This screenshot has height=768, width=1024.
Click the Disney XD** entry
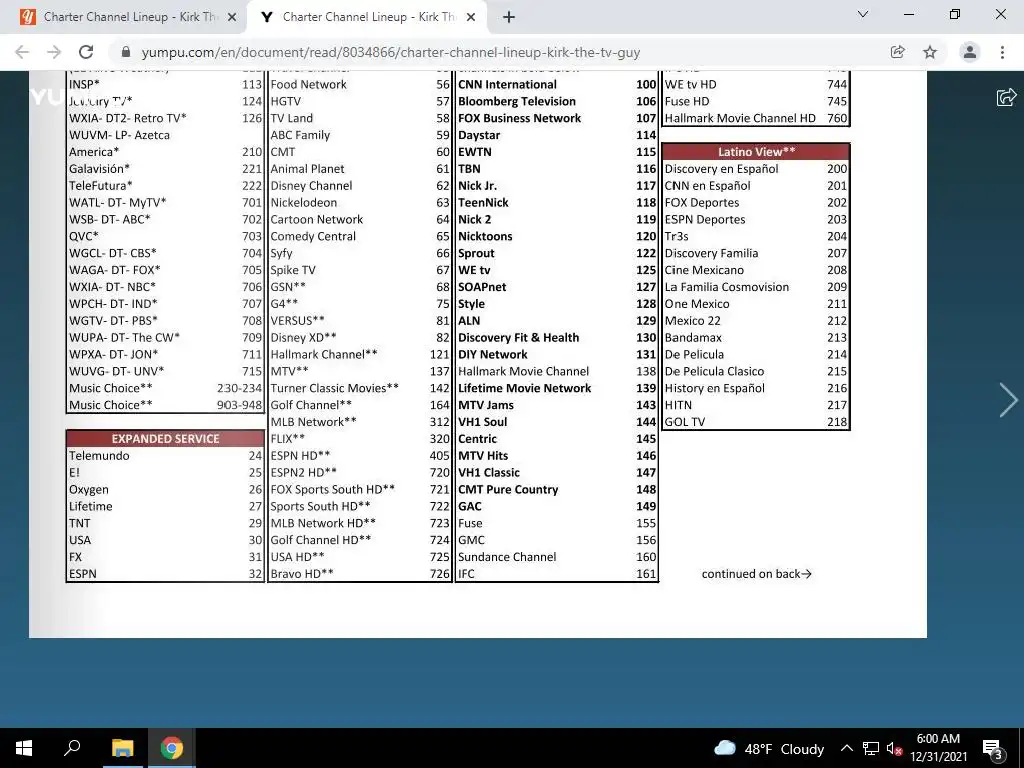(360, 338)
